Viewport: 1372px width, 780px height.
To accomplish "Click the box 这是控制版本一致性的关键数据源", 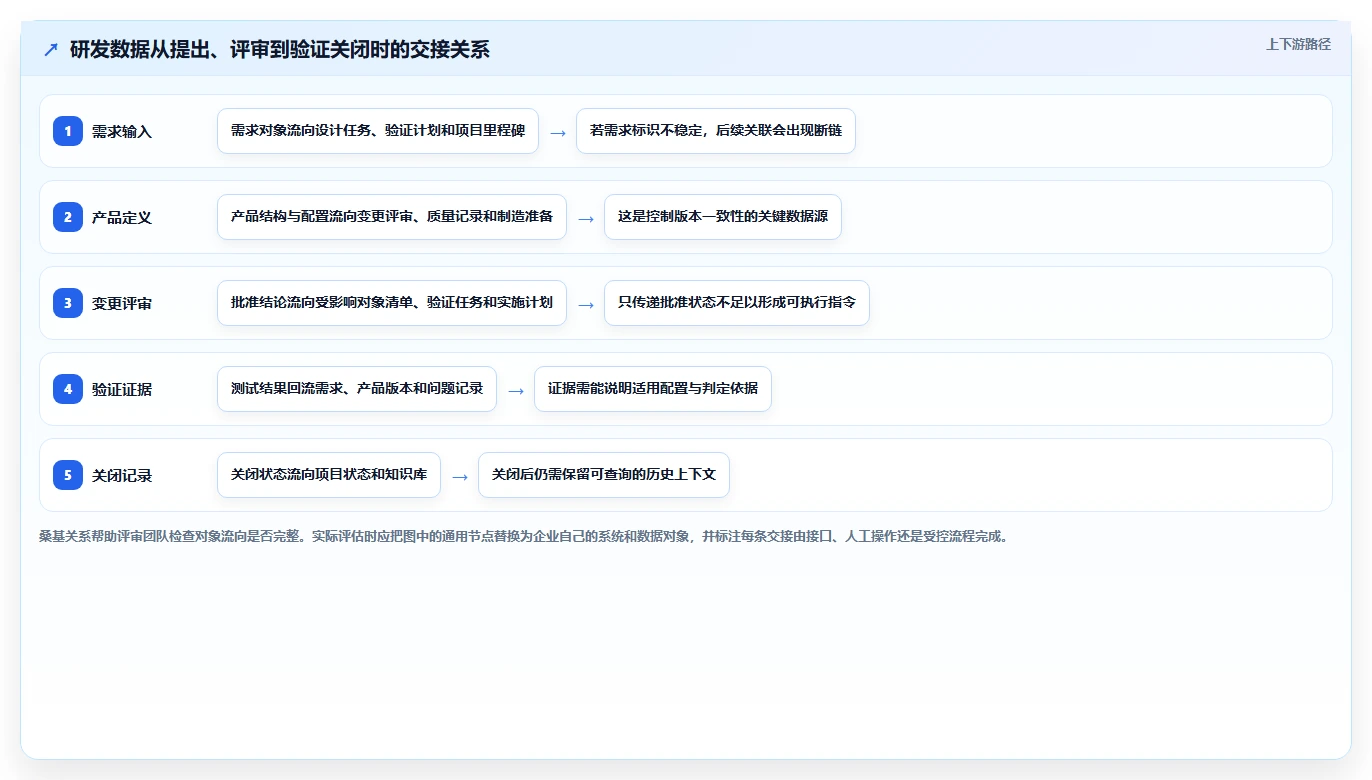I will click(723, 217).
